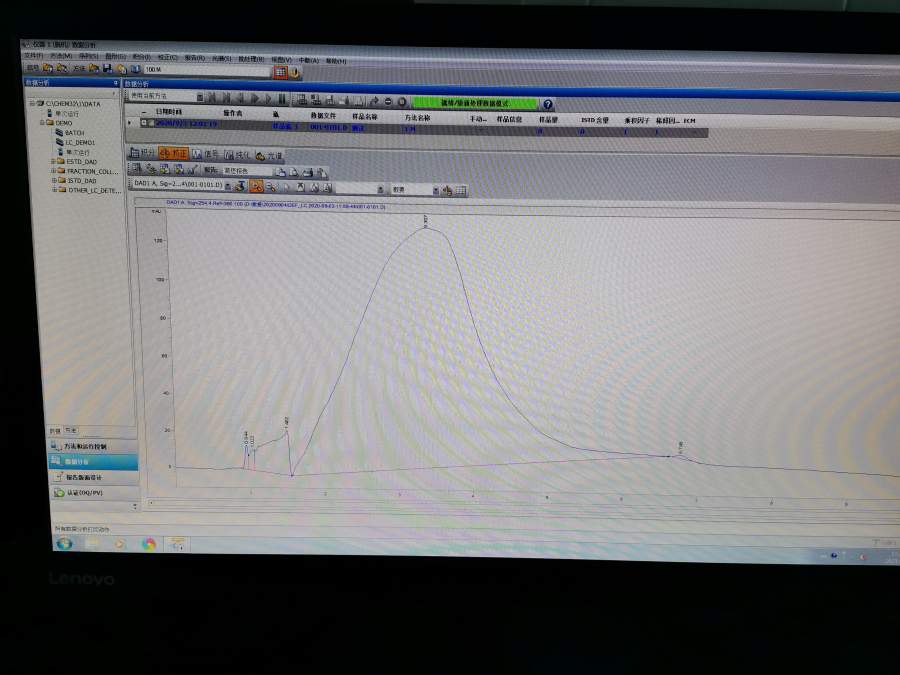Open the 报告 style dropdown
This screenshot has height=675, width=900.
(246, 171)
